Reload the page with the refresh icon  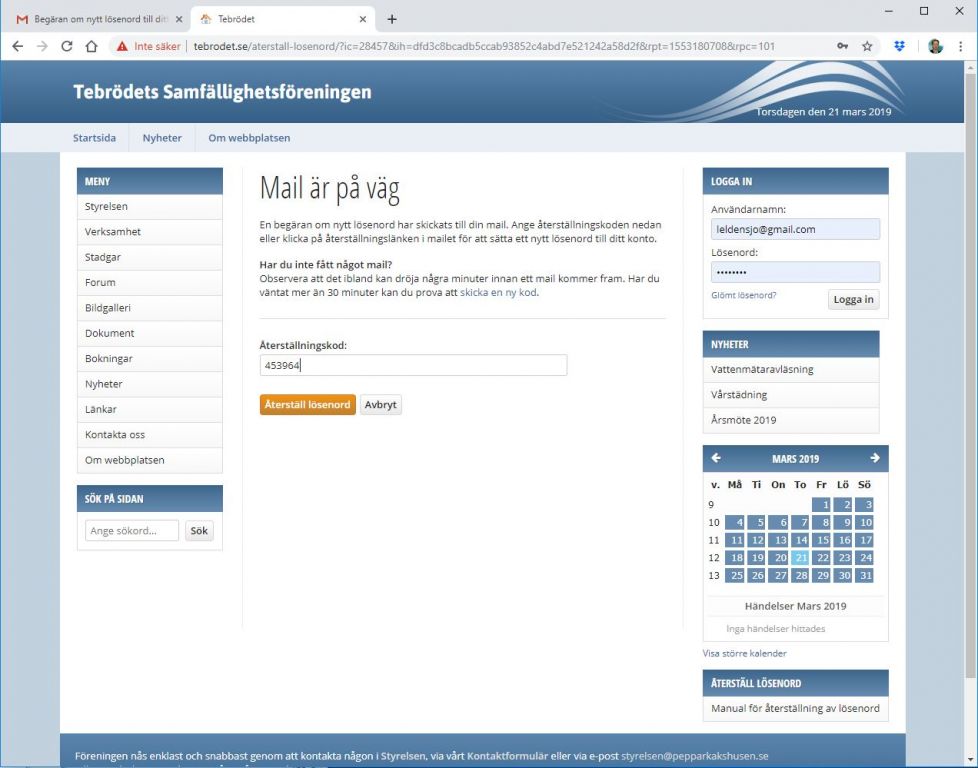[x=67, y=46]
